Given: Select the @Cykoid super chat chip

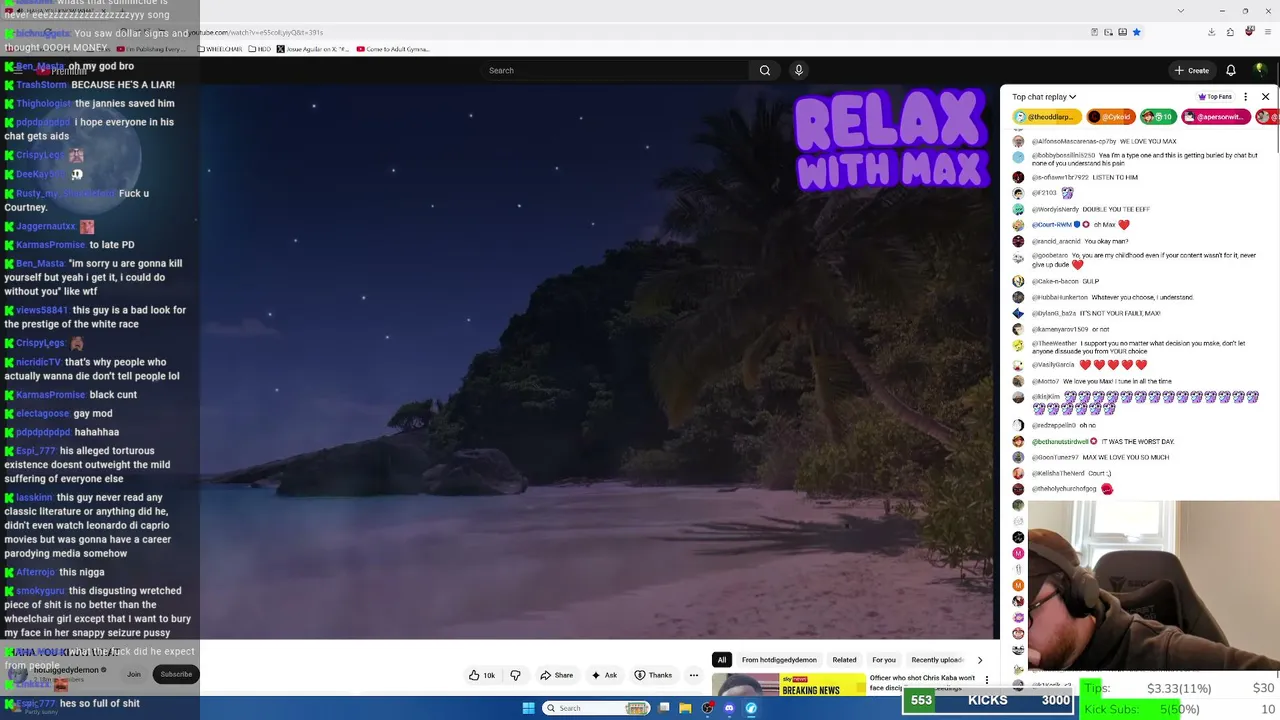Looking at the screenshot, I should click(1110, 117).
